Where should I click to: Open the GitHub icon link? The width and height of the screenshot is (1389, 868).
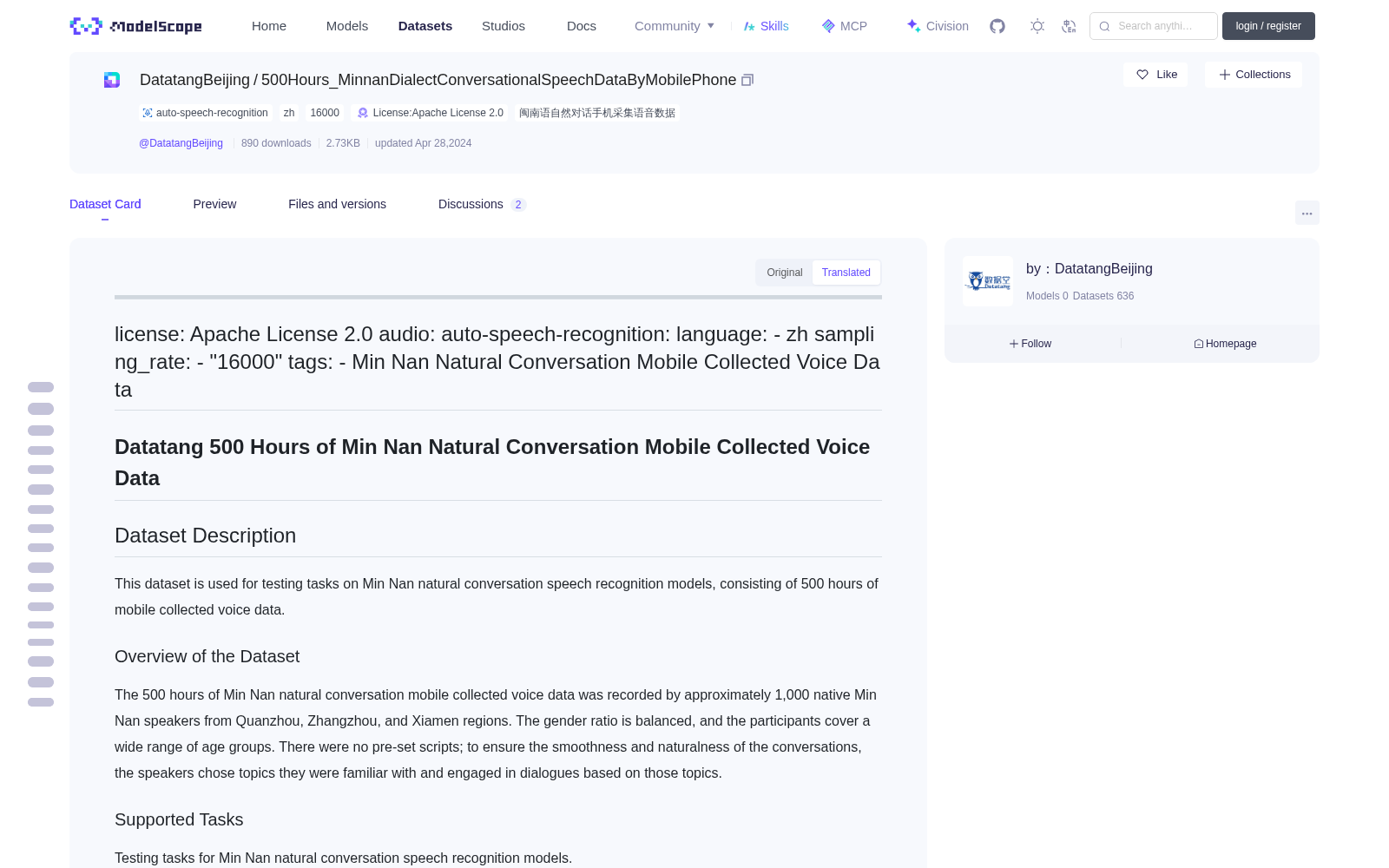click(x=997, y=26)
